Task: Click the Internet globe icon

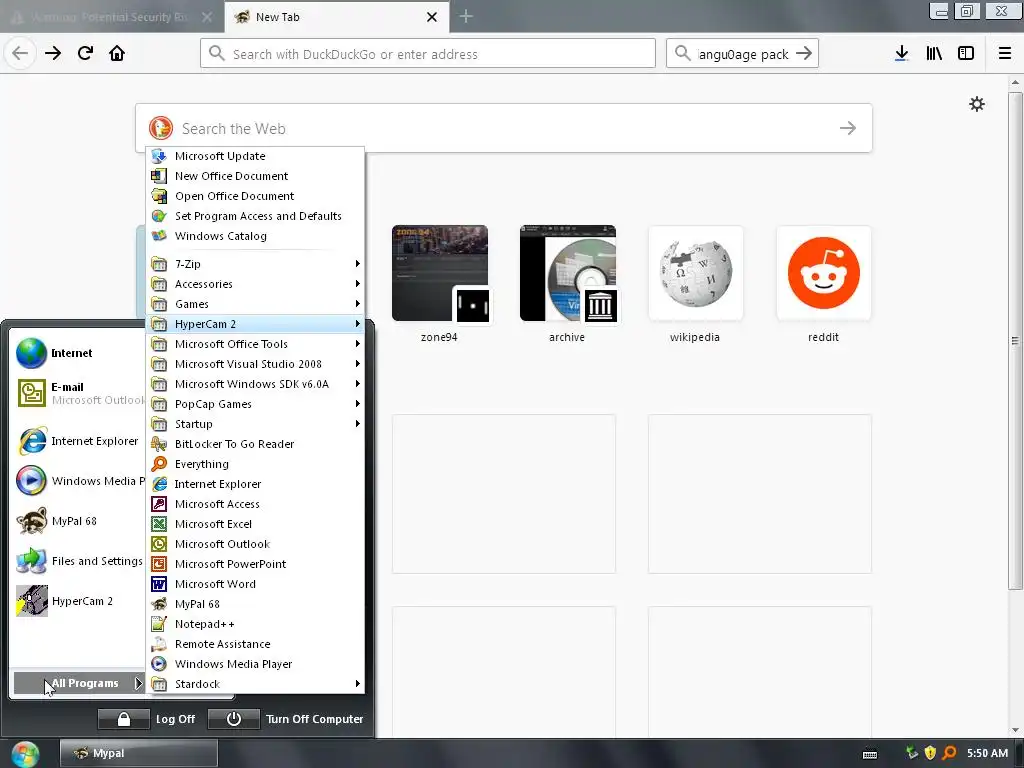Action: coord(31,353)
